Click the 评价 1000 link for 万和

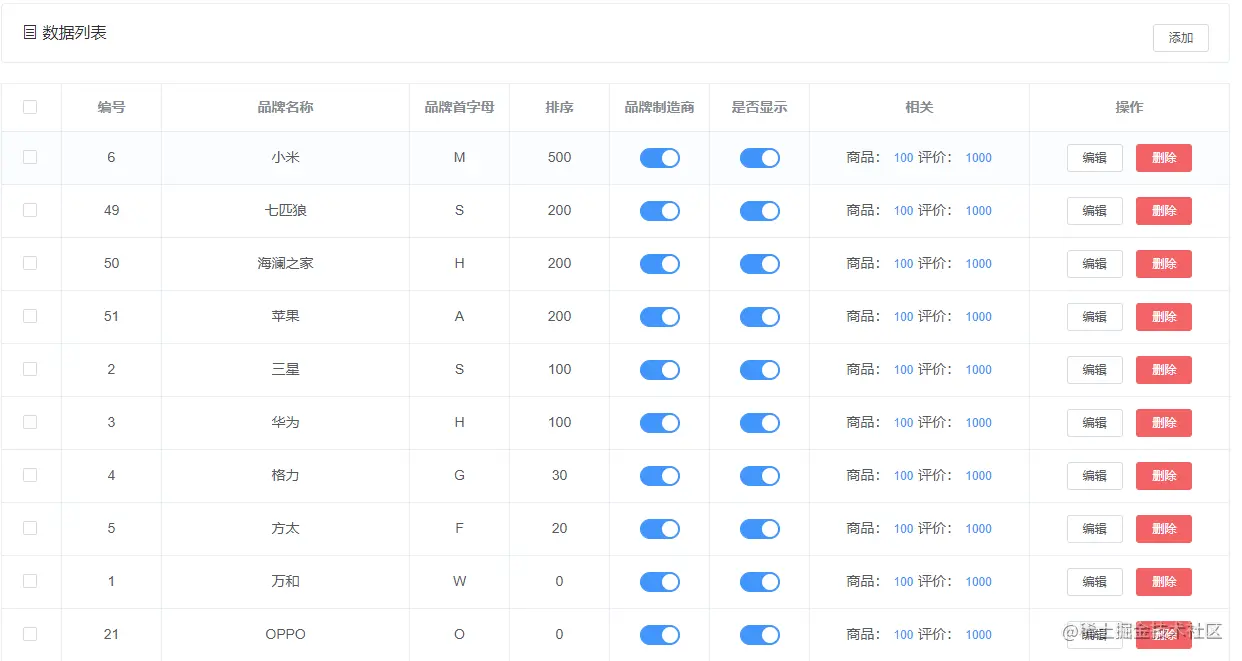[978, 582]
